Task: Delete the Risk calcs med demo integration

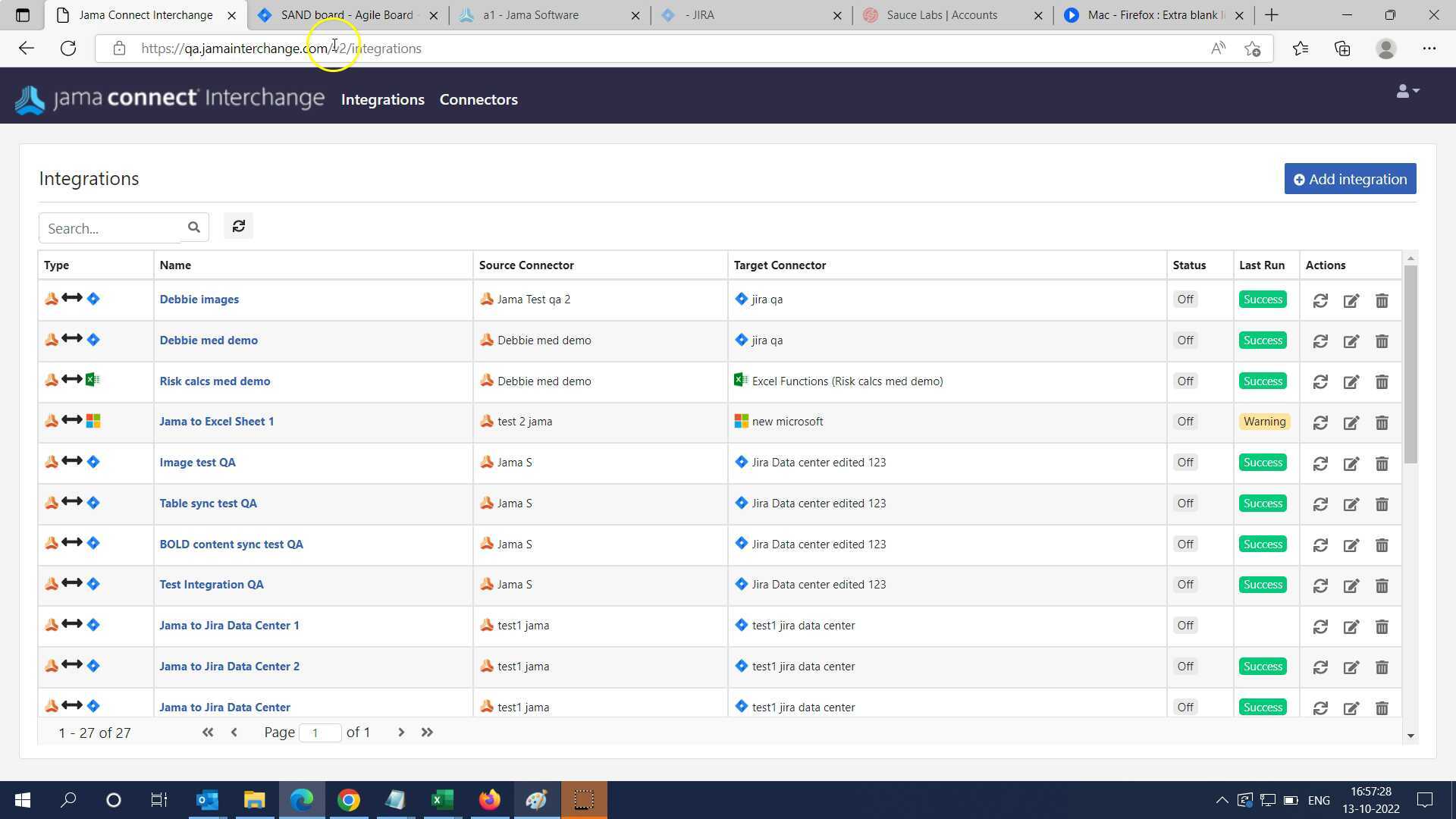Action: (1382, 382)
